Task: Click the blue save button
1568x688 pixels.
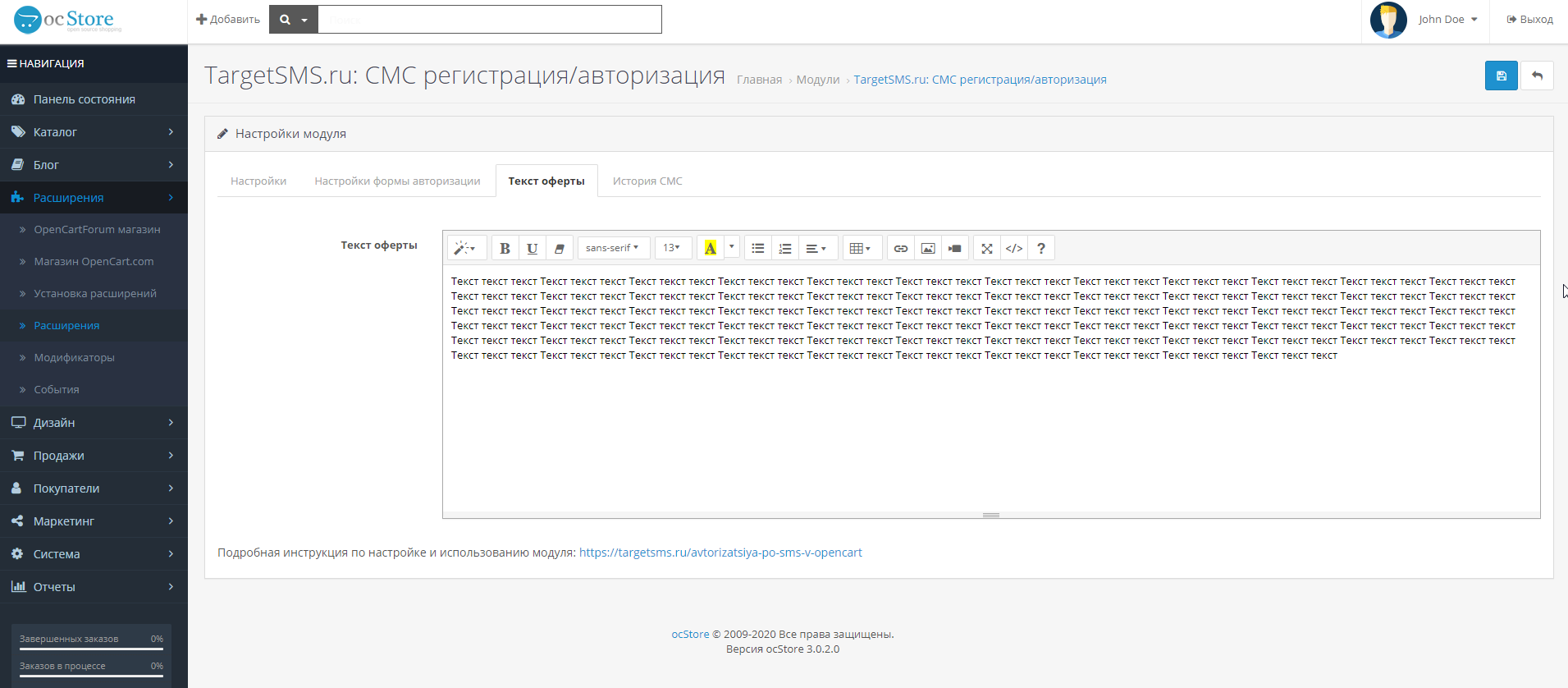Action: click(1501, 76)
